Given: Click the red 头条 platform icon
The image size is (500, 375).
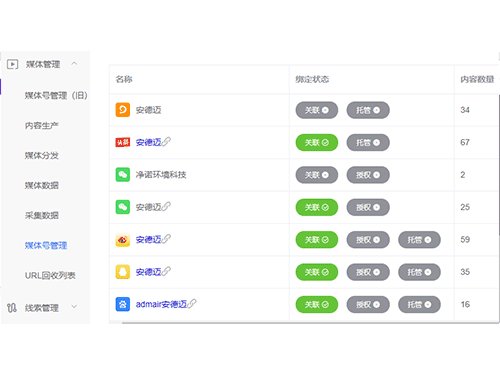Looking at the screenshot, I should click(123, 142).
